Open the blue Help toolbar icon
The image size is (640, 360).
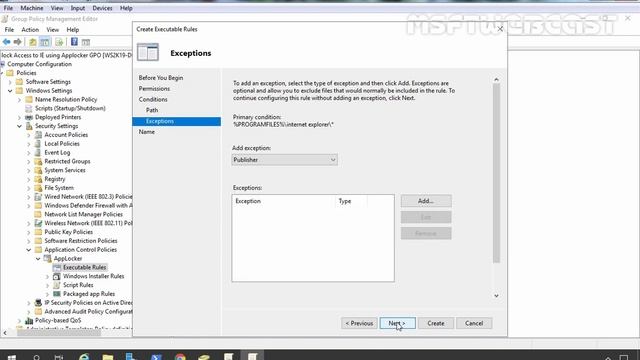74,42
